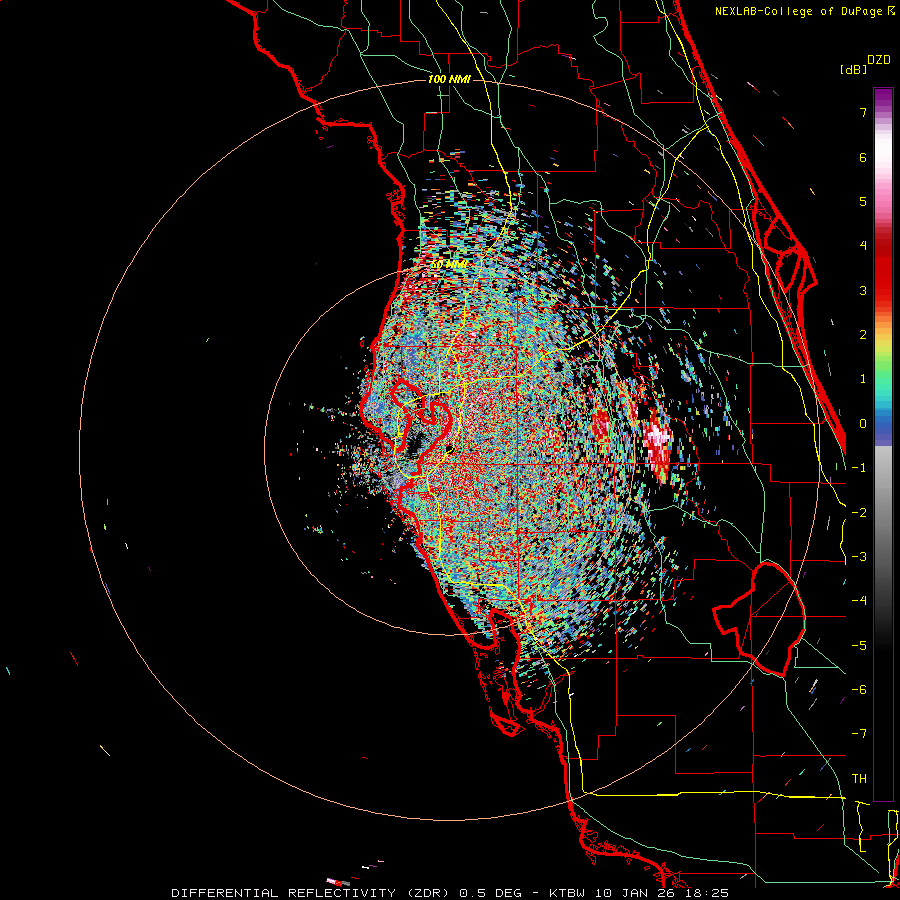Click the 50 NMI range ring label
The height and width of the screenshot is (900, 900).
click(x=449, y=265)
